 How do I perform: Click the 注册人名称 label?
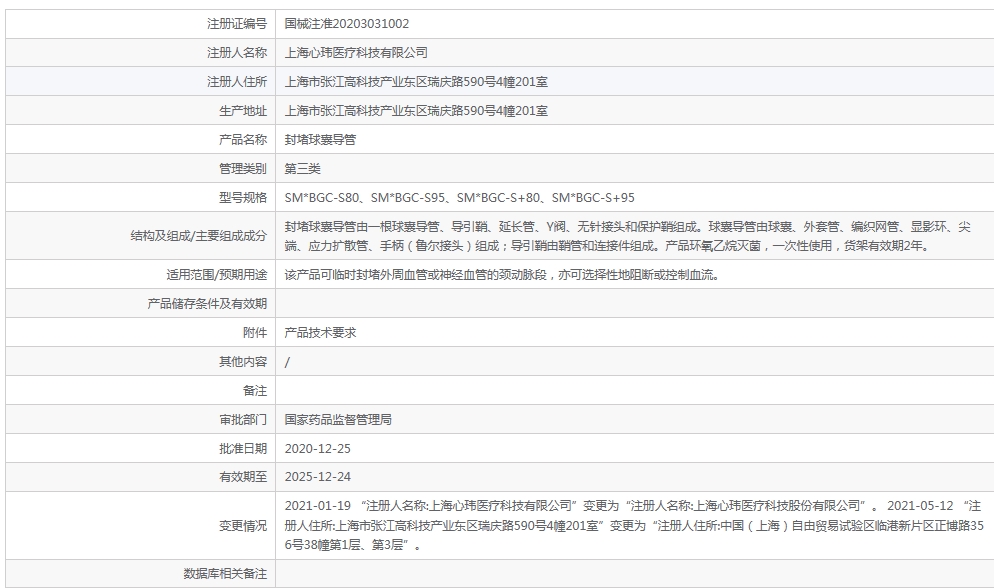[x=236, y=53]
